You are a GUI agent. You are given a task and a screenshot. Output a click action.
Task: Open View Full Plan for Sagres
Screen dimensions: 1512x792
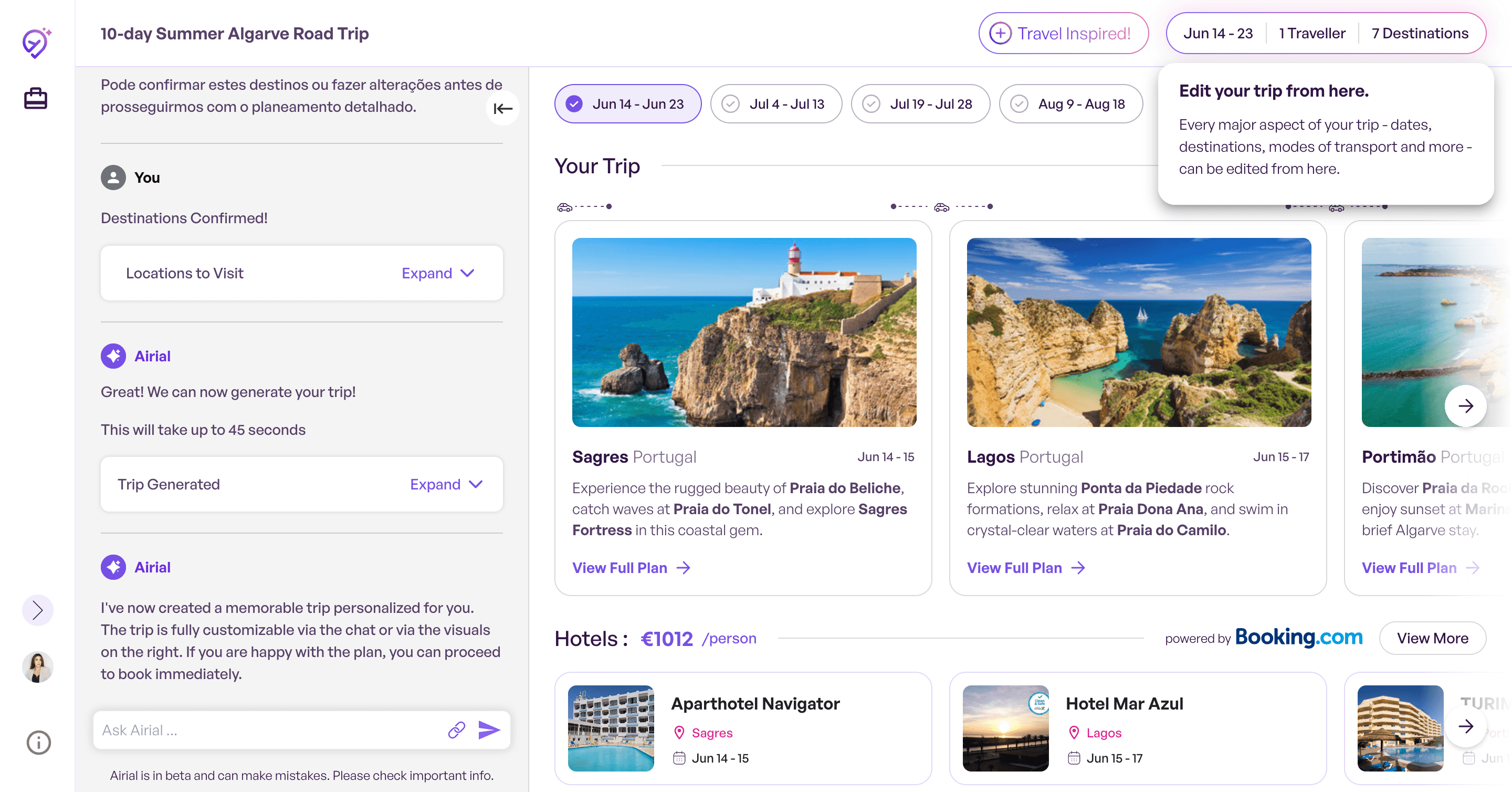631,568
